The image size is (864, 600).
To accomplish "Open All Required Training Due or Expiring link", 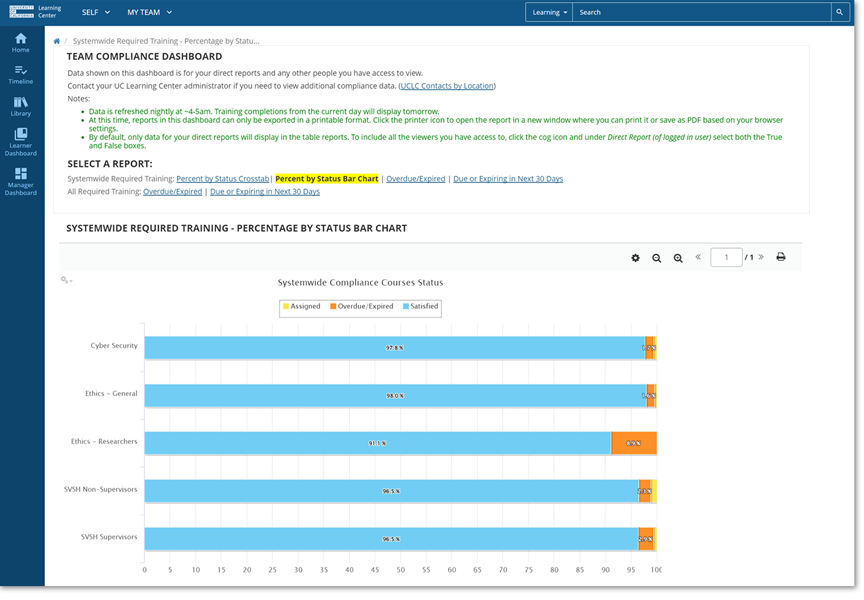I will (265, 192).
